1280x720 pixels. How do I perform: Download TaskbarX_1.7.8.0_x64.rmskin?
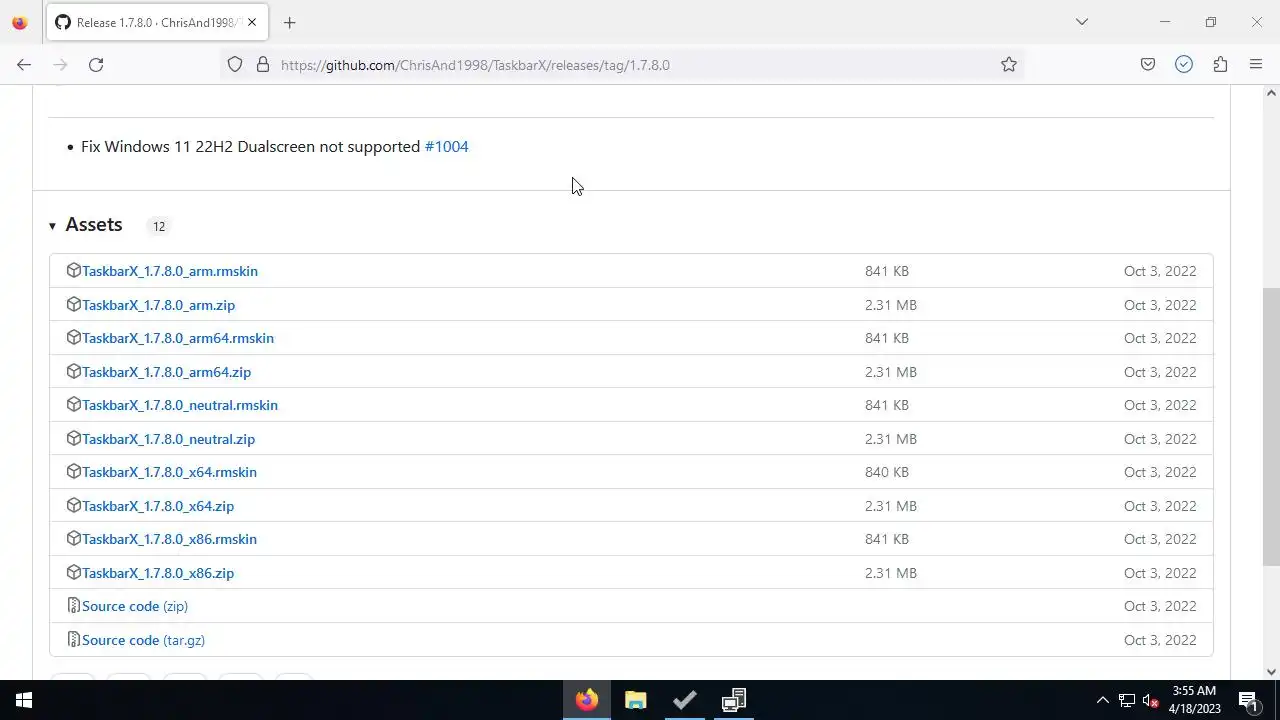click(x=169, y=472)
